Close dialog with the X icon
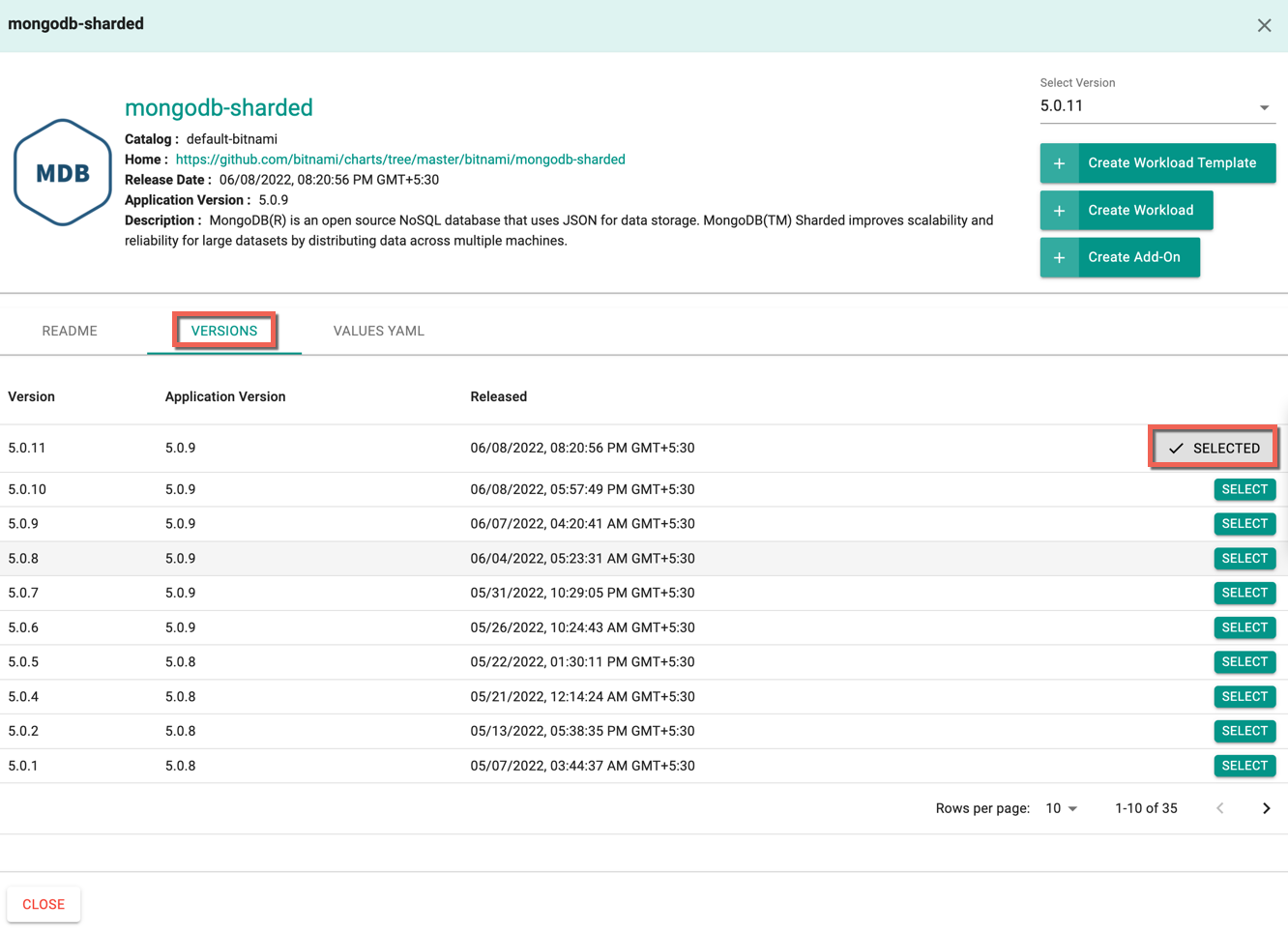The height and width of the screenshot is (932, 1288). click(1264, 25)
